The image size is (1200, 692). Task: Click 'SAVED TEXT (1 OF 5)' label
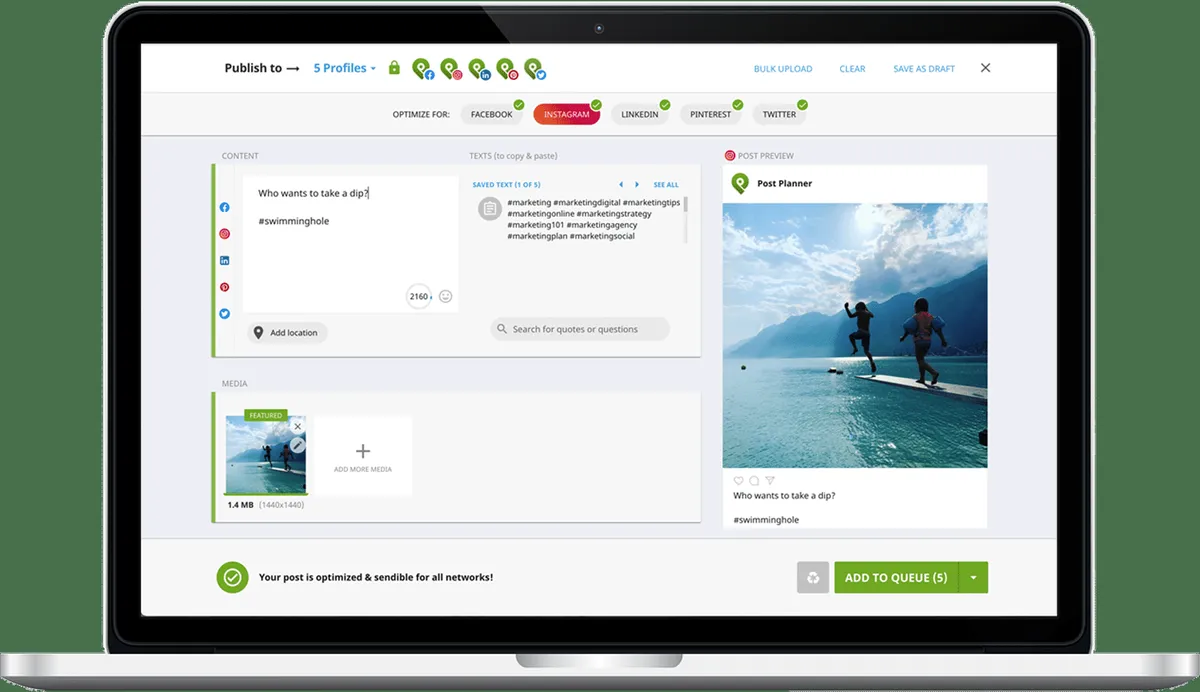click(x=506, y=185)
